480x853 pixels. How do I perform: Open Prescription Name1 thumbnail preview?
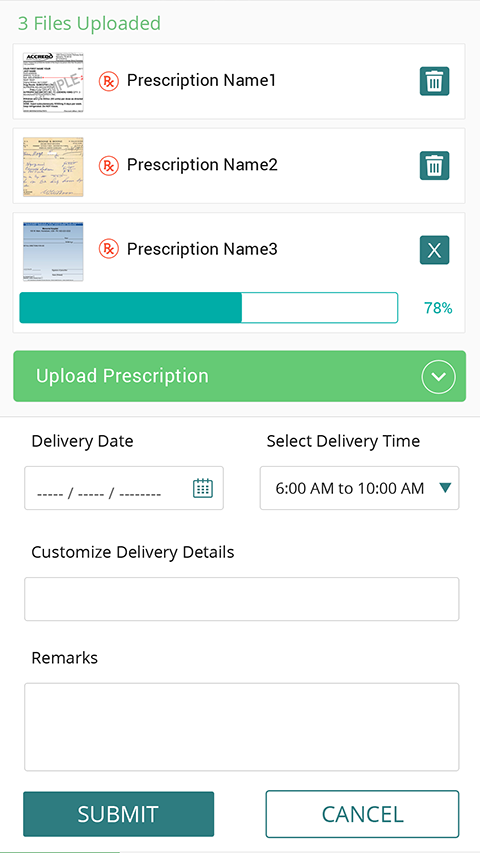(53, 82)
